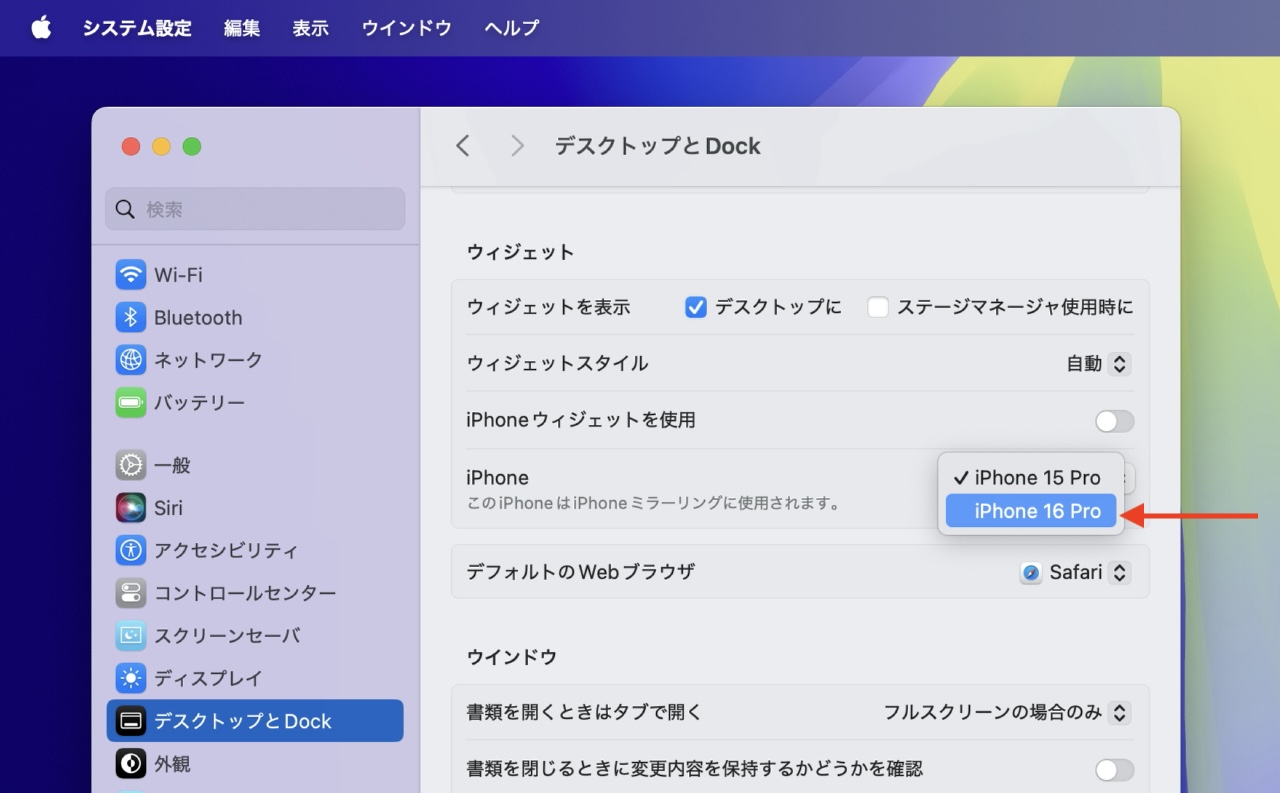Enable iPhoneウィジェットを使用 switch
Viewport: 1280px width, 793px height.
[1115, 421]
